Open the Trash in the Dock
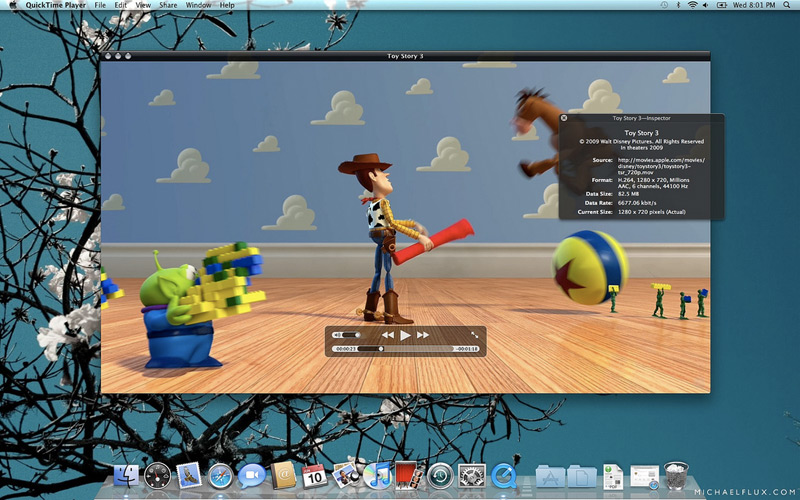Image resolution: width=800 pixels, height=500 pixels. pyautogui.click(x=676, y=476)
